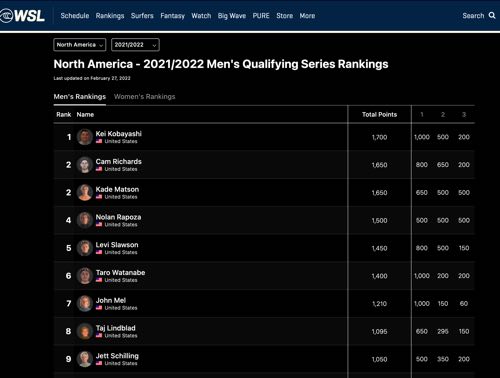500x378 pixels.
Task: Open Kei Kobayashi's avatar photo
Action: click(85, 137)
